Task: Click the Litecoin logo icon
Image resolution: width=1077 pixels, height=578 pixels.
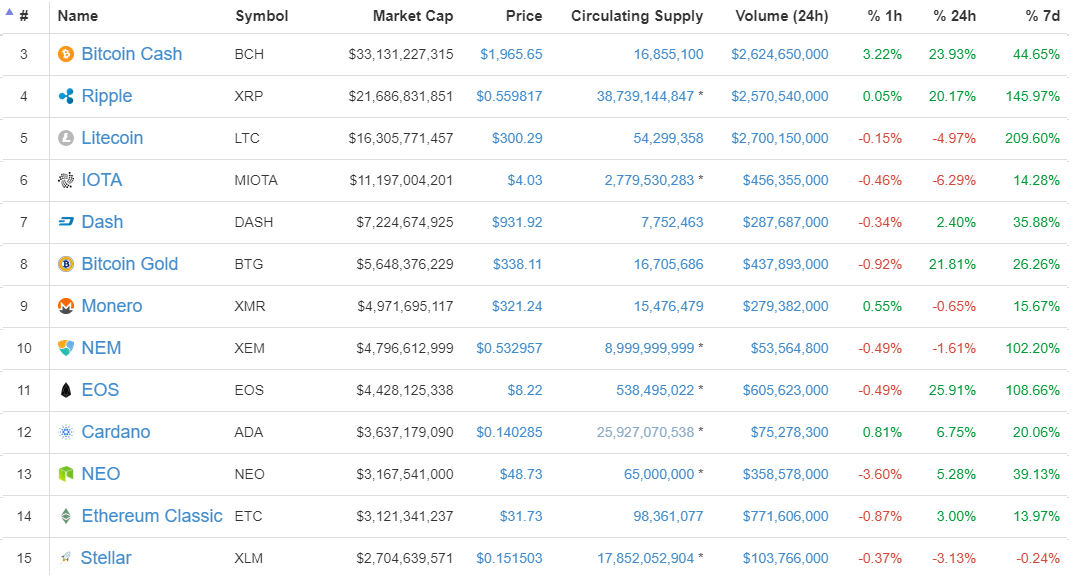Action: click(x=66, y=138)
